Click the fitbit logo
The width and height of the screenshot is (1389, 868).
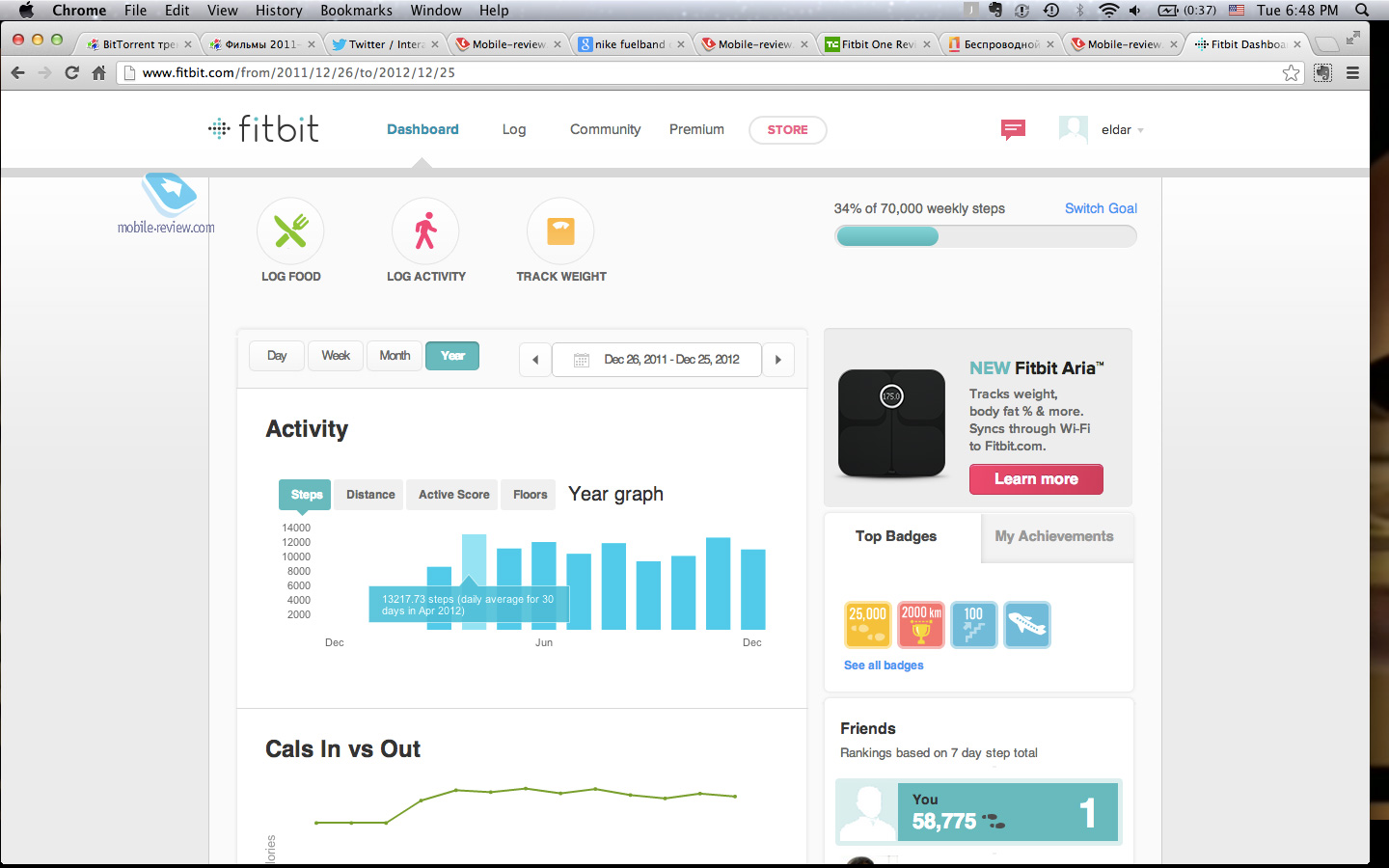264,128
